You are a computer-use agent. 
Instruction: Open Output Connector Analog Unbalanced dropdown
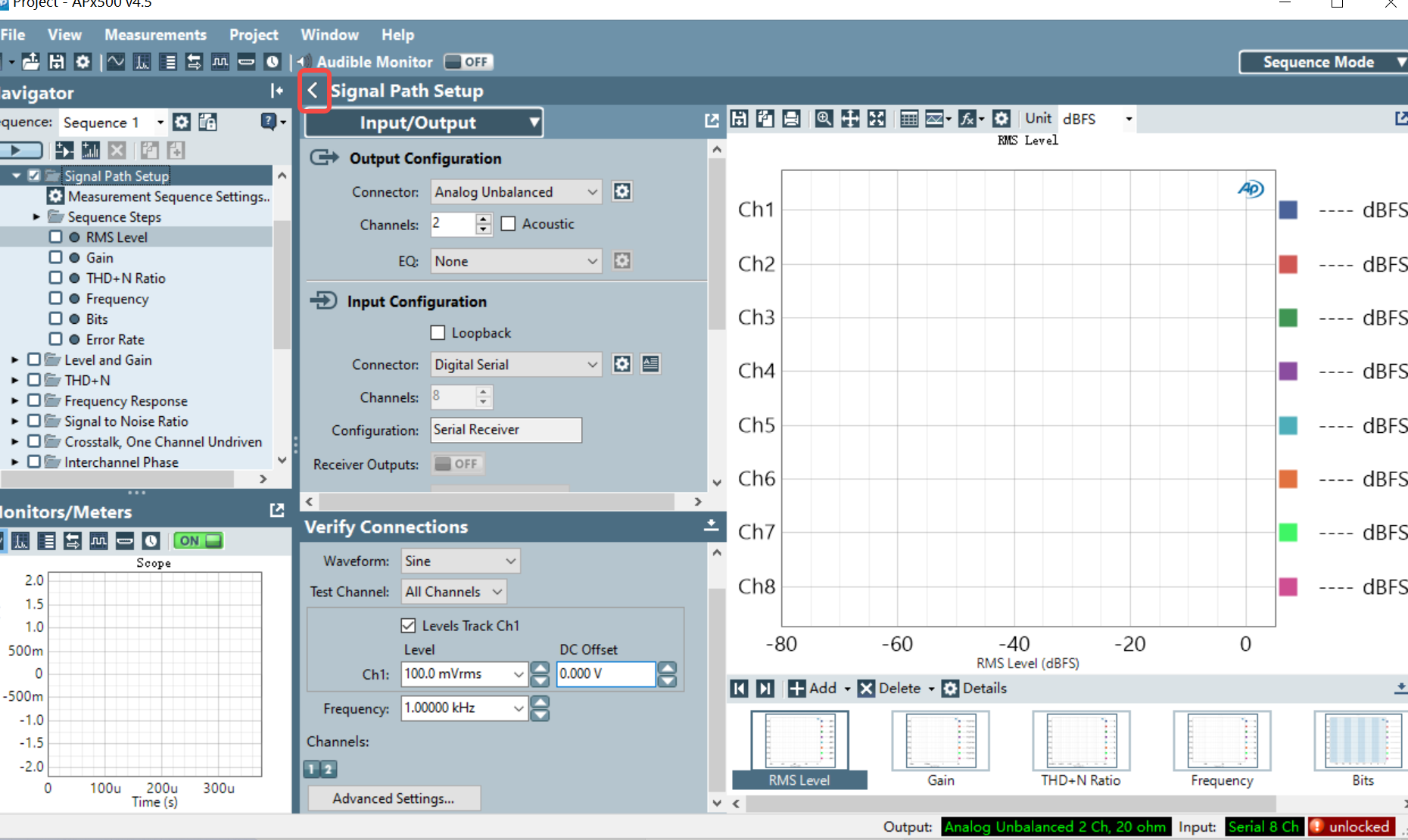[x=516, y=192]
